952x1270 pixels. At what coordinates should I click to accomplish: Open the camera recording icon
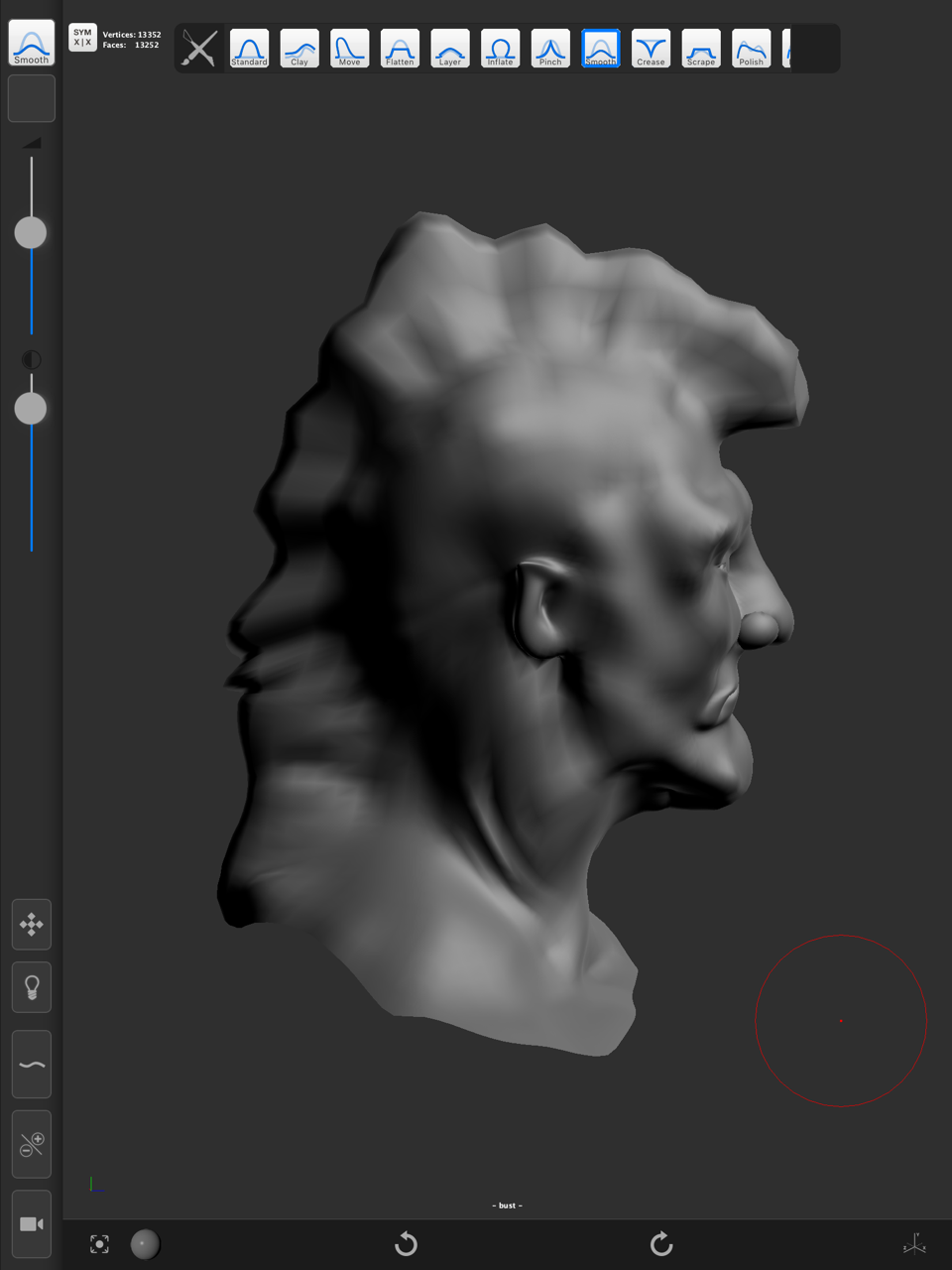[x=32, y=1224]
